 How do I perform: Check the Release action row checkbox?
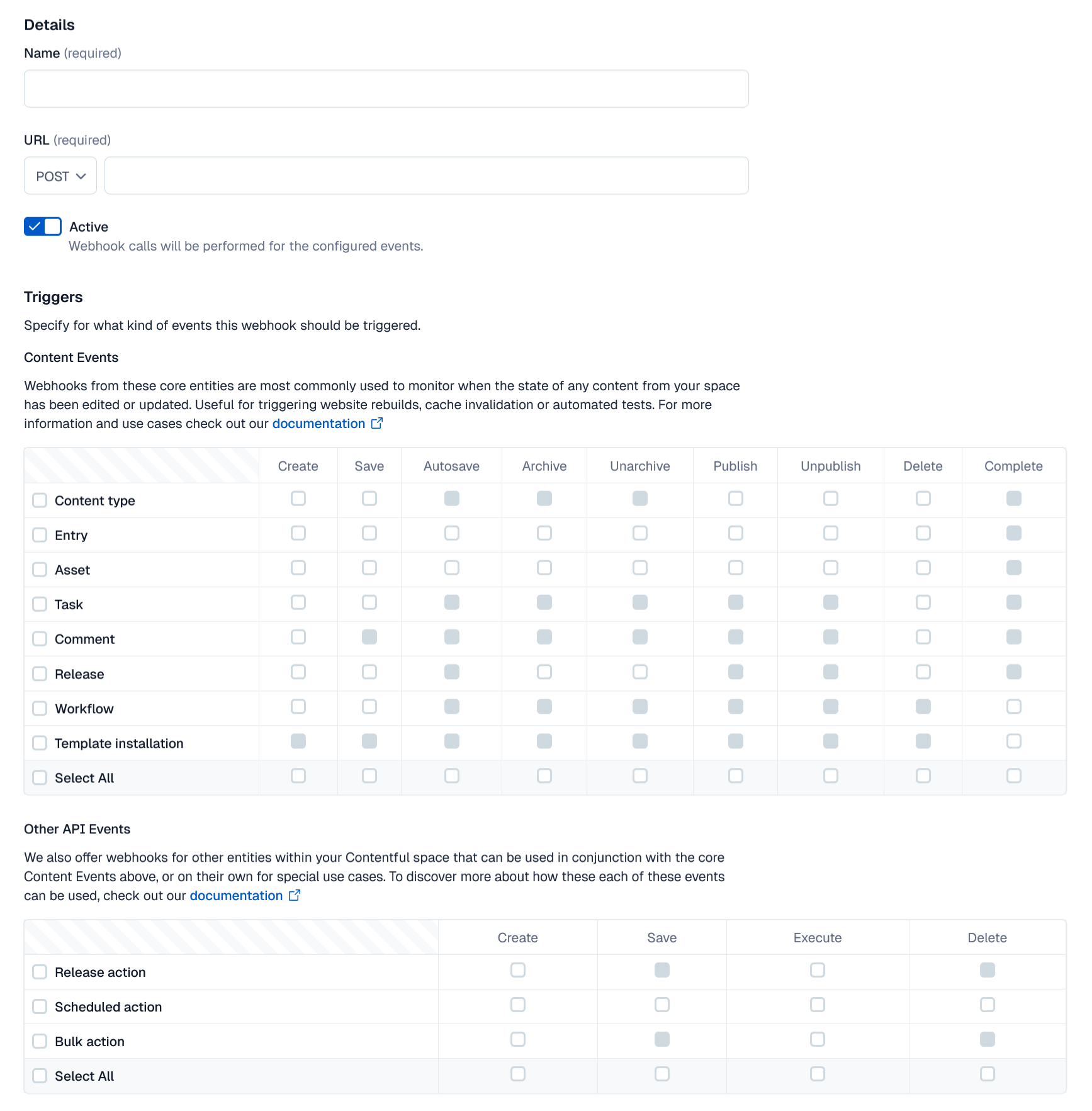click(x=39, y=972)
